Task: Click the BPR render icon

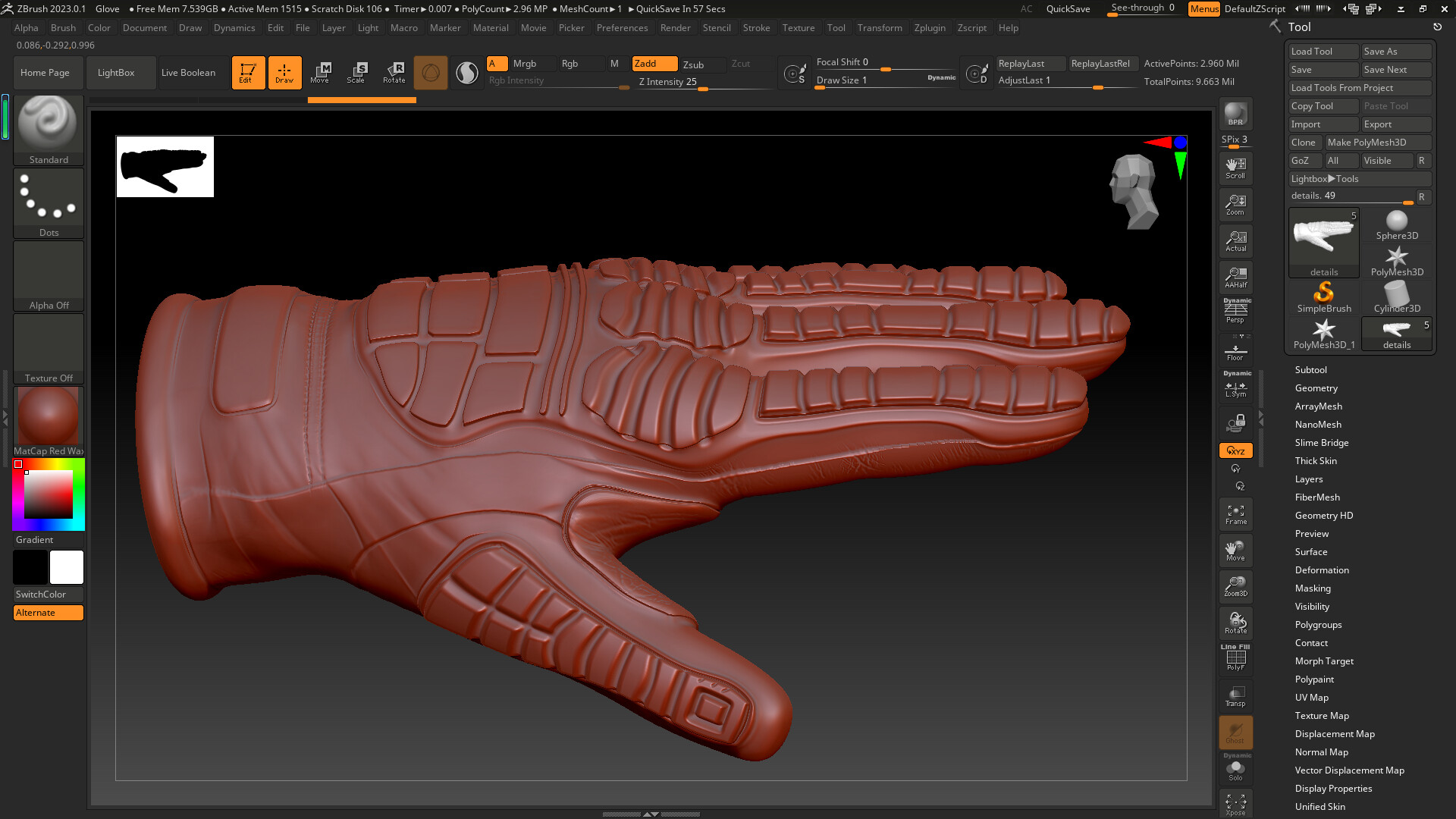Action: [1235, 114]
